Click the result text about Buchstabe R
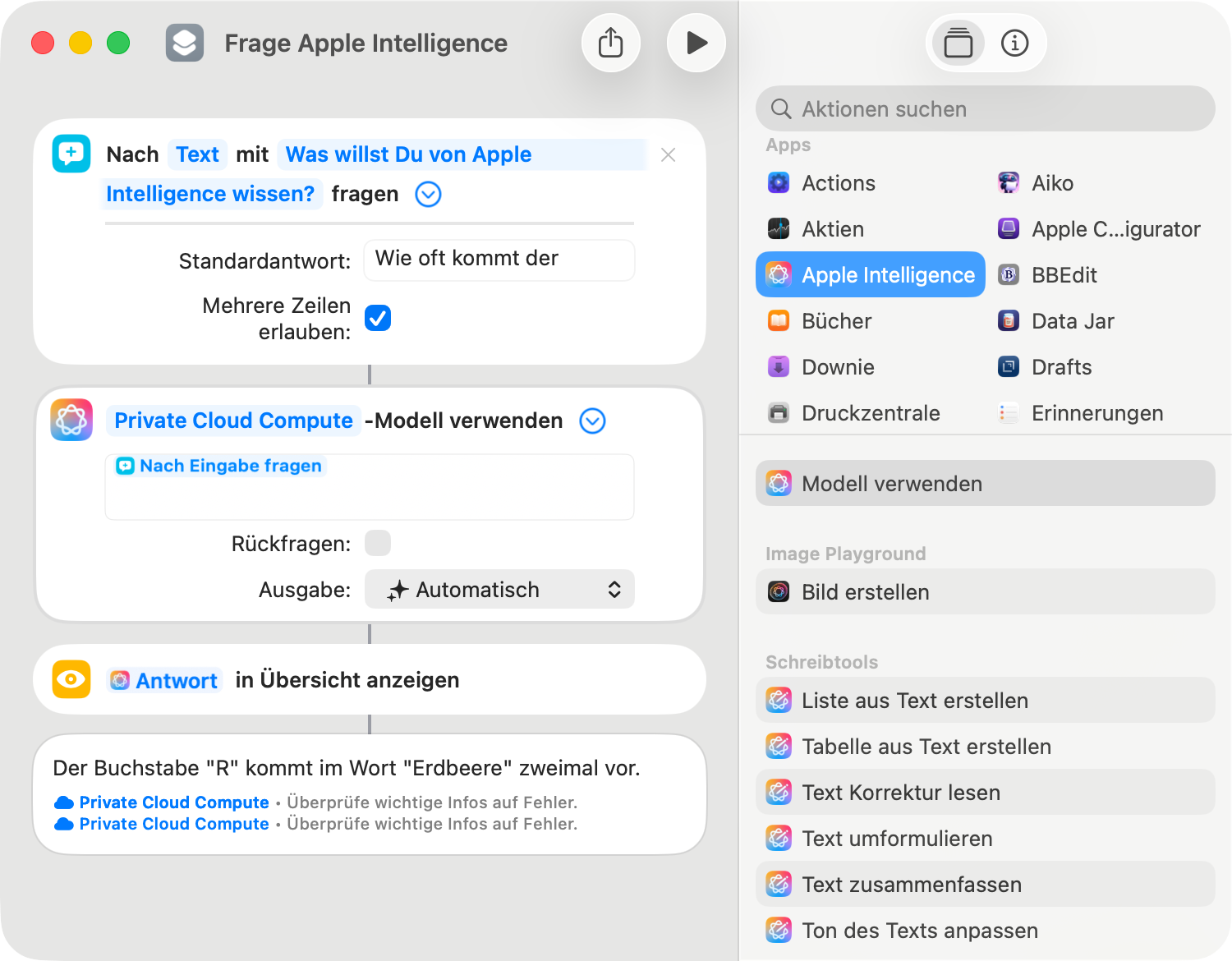 [x=347, y=768]
